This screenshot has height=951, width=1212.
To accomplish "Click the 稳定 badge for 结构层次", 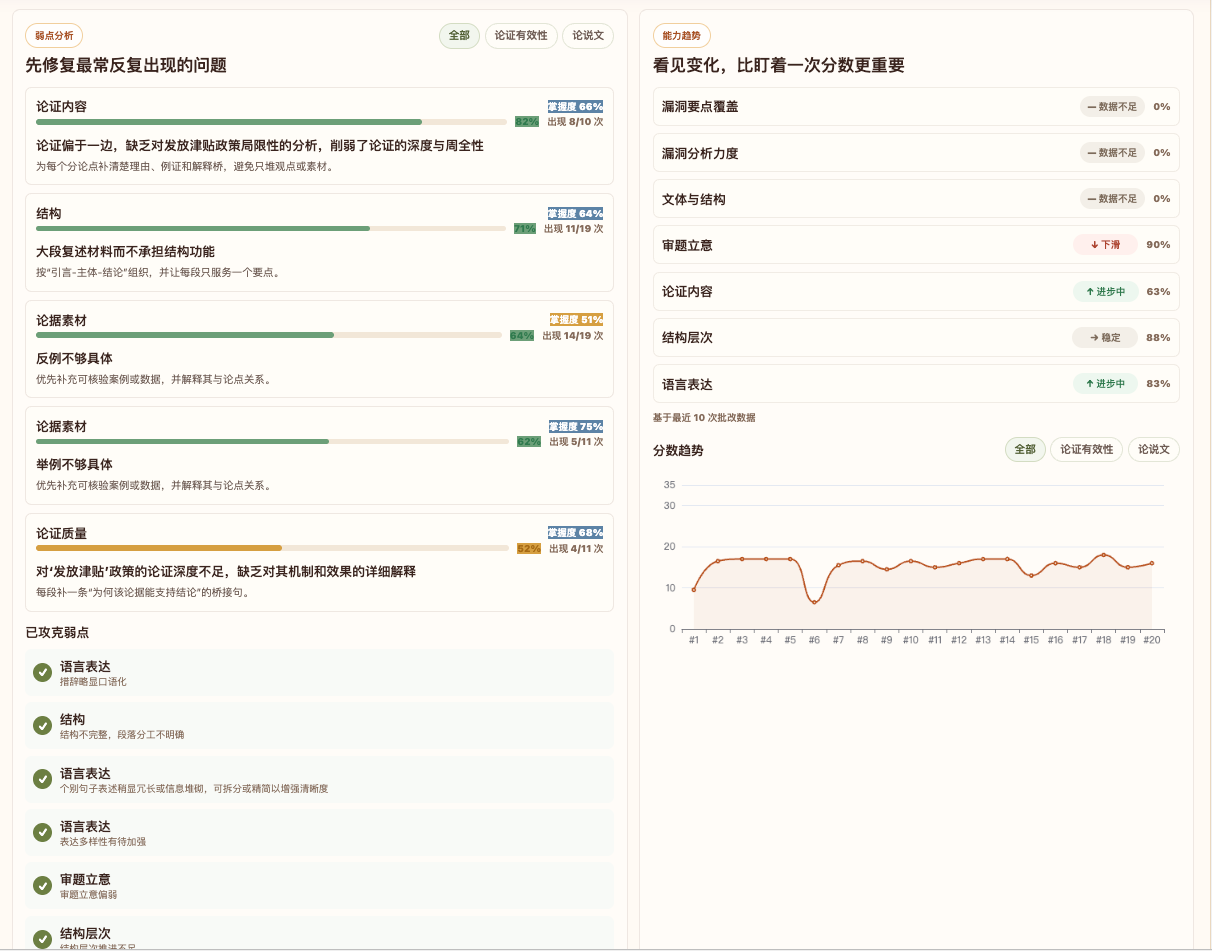I will tap(1105, 337).
